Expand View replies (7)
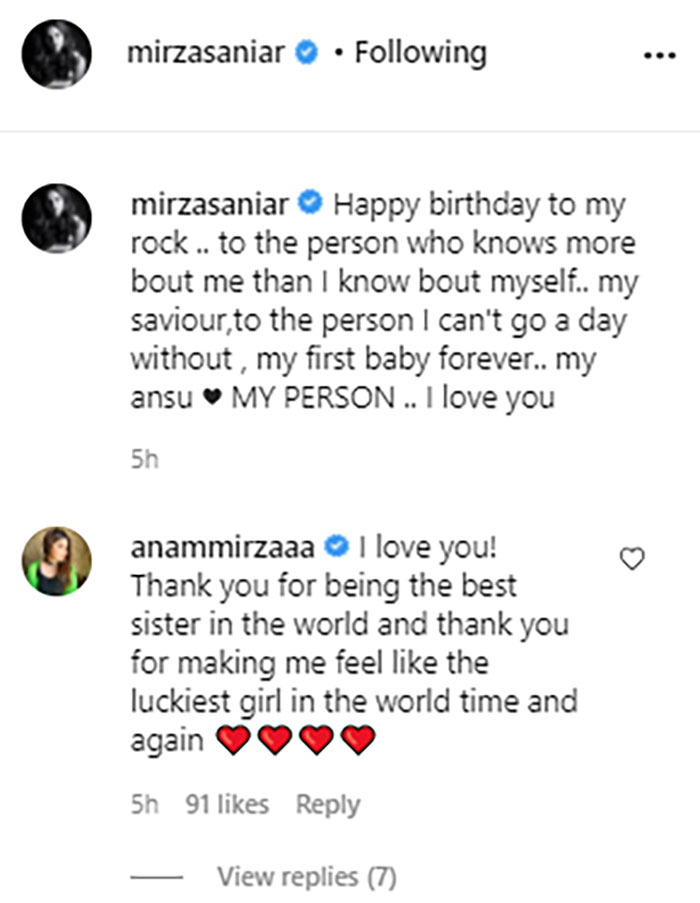Viewport: 700px width, 903px height. click(x=306, y=878)
